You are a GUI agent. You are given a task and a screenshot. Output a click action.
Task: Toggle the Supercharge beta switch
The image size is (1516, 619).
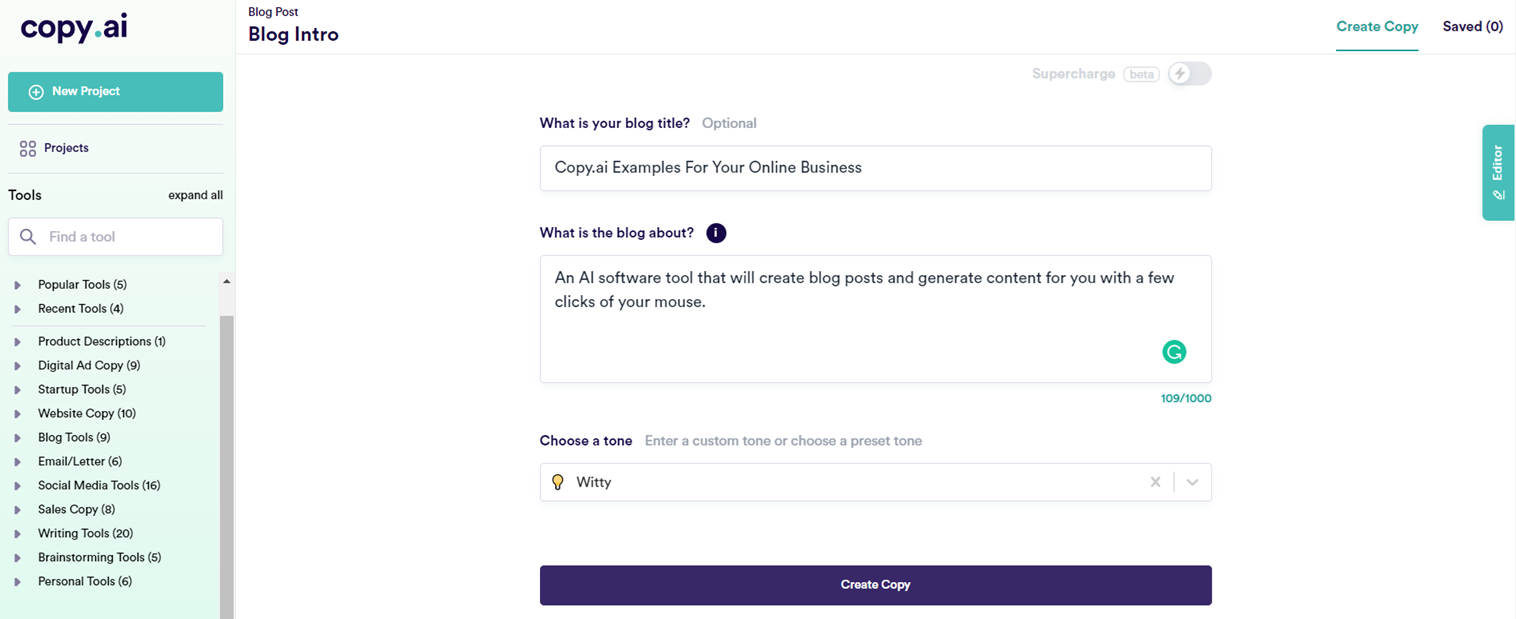(1189, 74)
